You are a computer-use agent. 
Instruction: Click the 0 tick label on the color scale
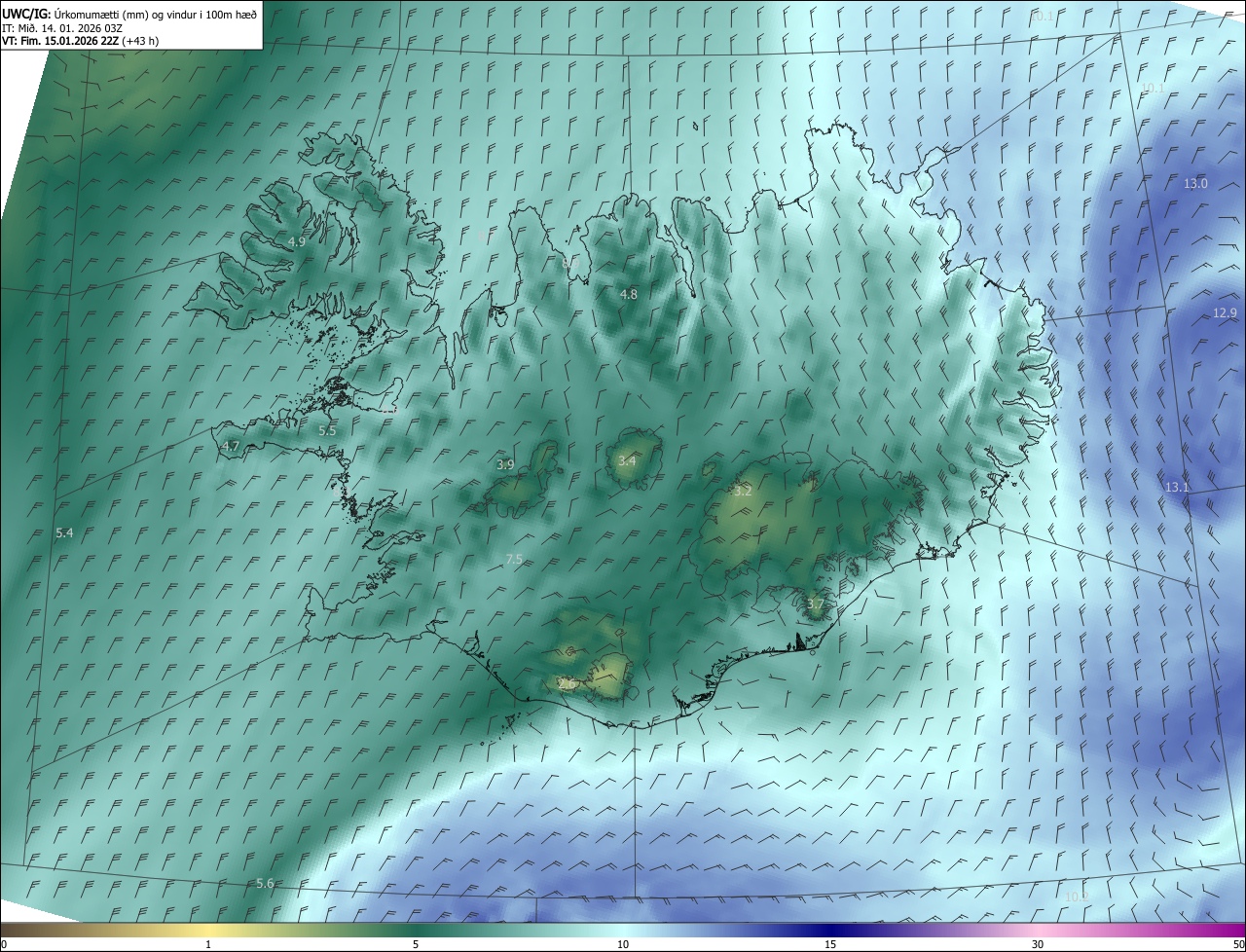(4, 944)
